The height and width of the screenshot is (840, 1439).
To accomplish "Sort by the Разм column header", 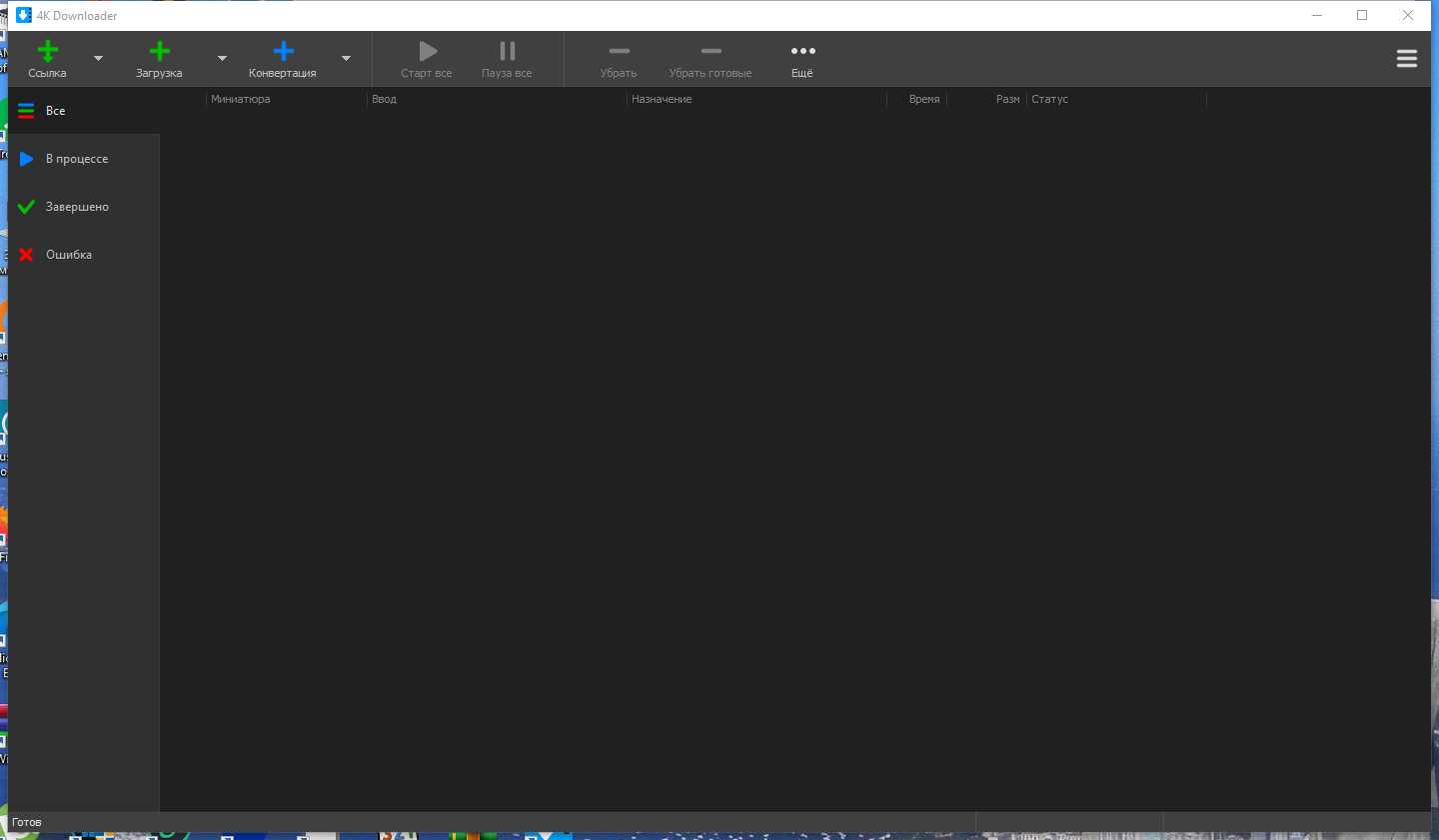I will 986,99.
